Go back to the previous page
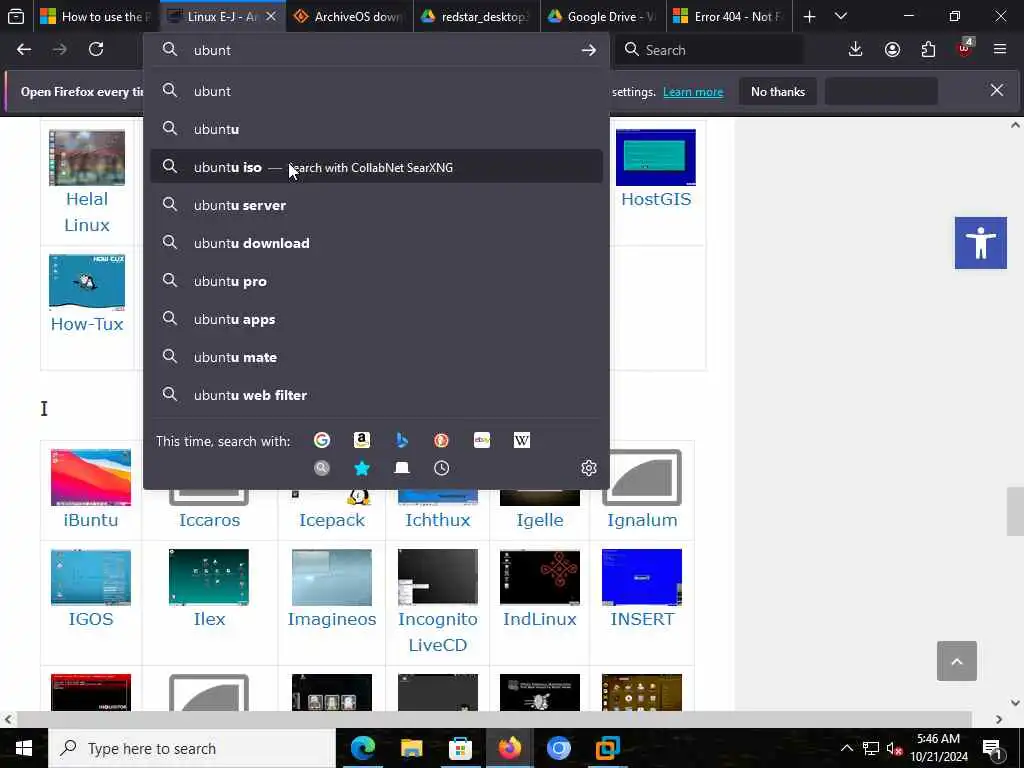The width and height of the screenshot is (1024, 768). point(24,50)
